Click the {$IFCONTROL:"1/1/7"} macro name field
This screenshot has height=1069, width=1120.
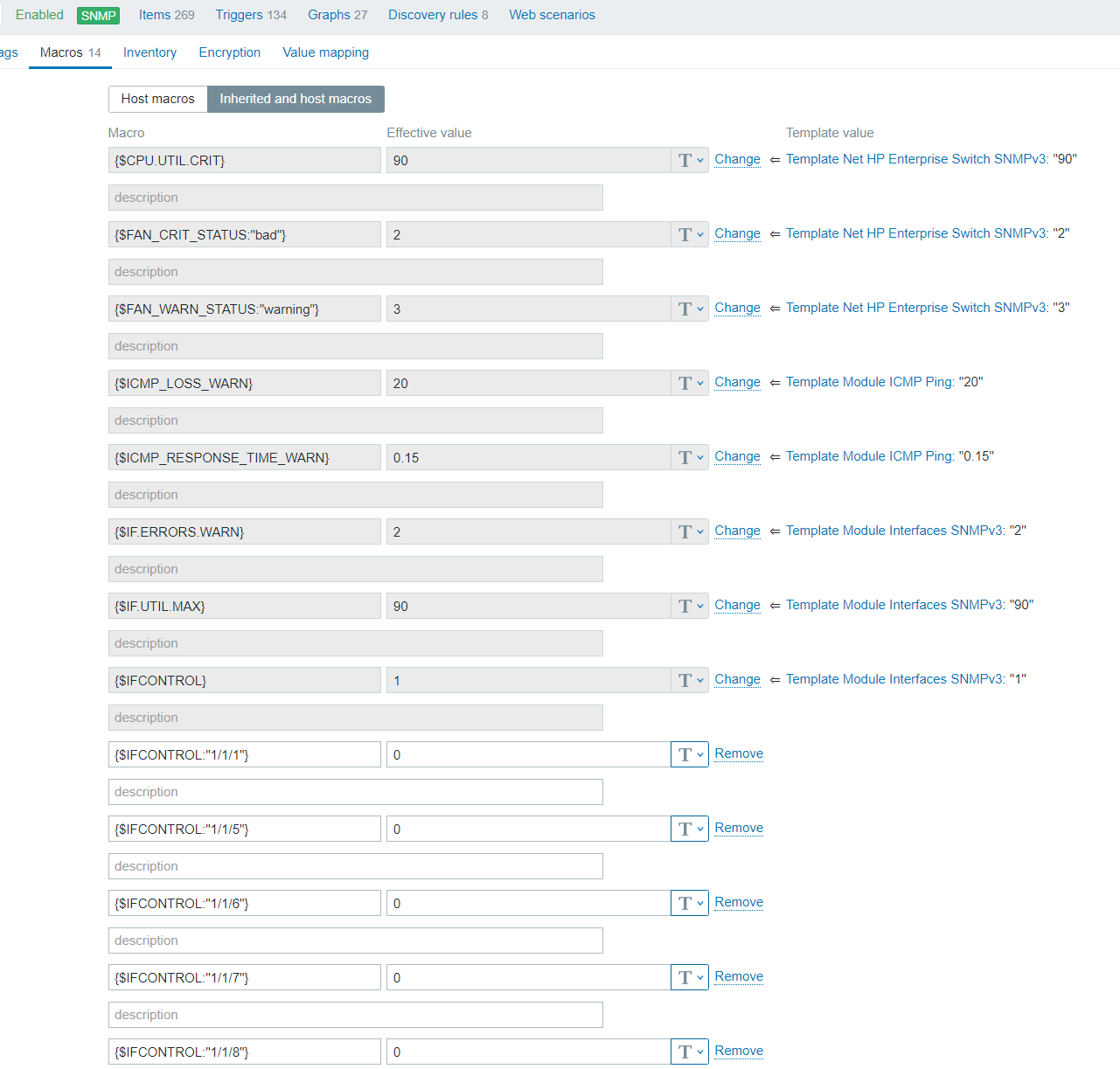click(x=245, y=977)
